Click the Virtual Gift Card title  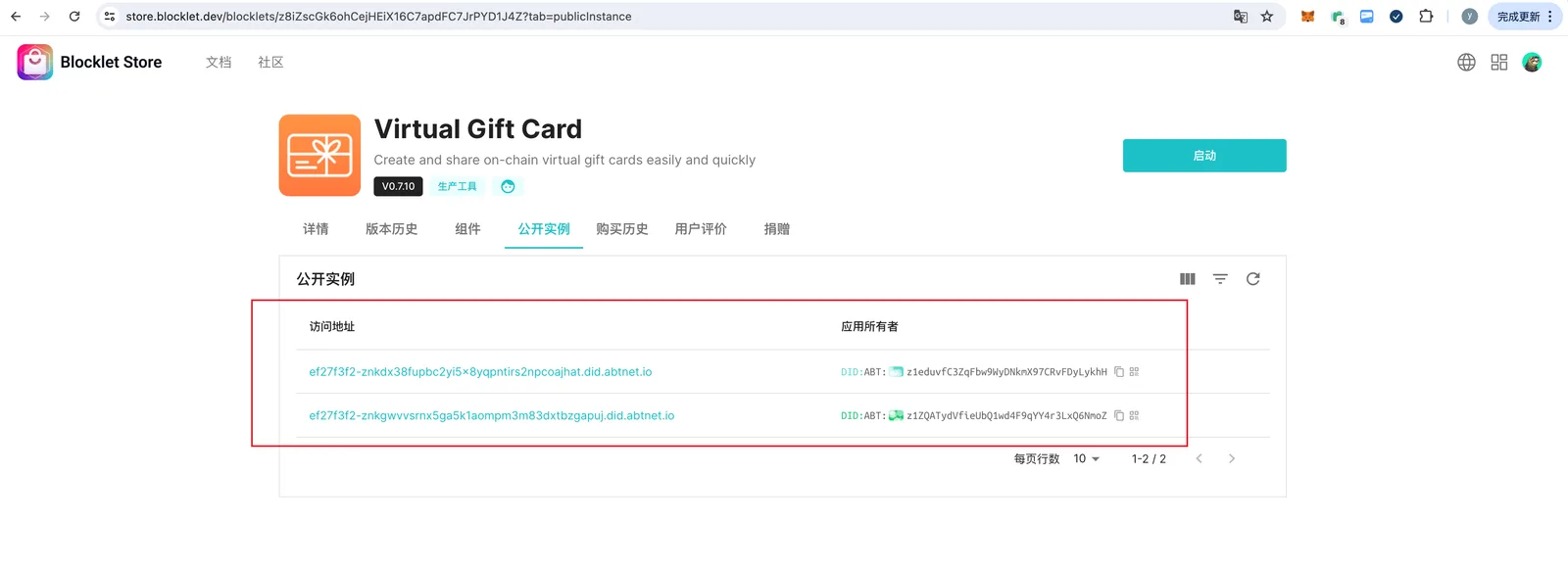(478, 129)
